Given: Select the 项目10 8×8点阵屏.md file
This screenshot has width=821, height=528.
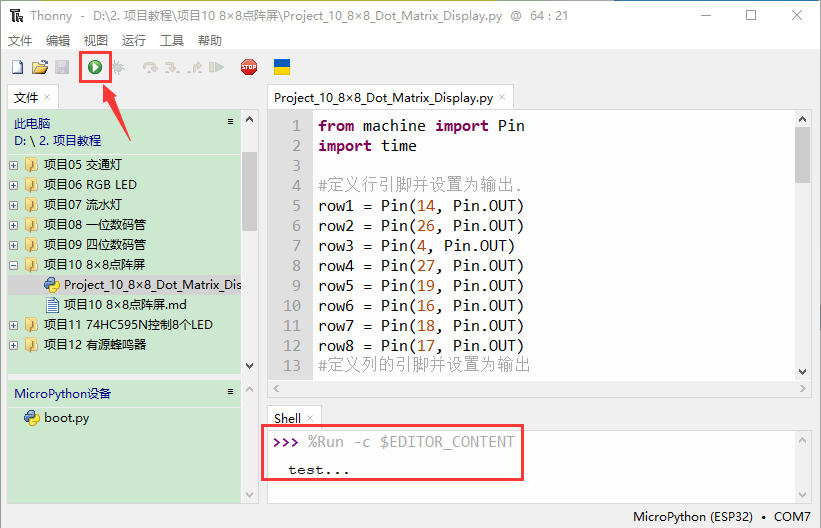Looking at the screenshot, I should click(124, 305).
